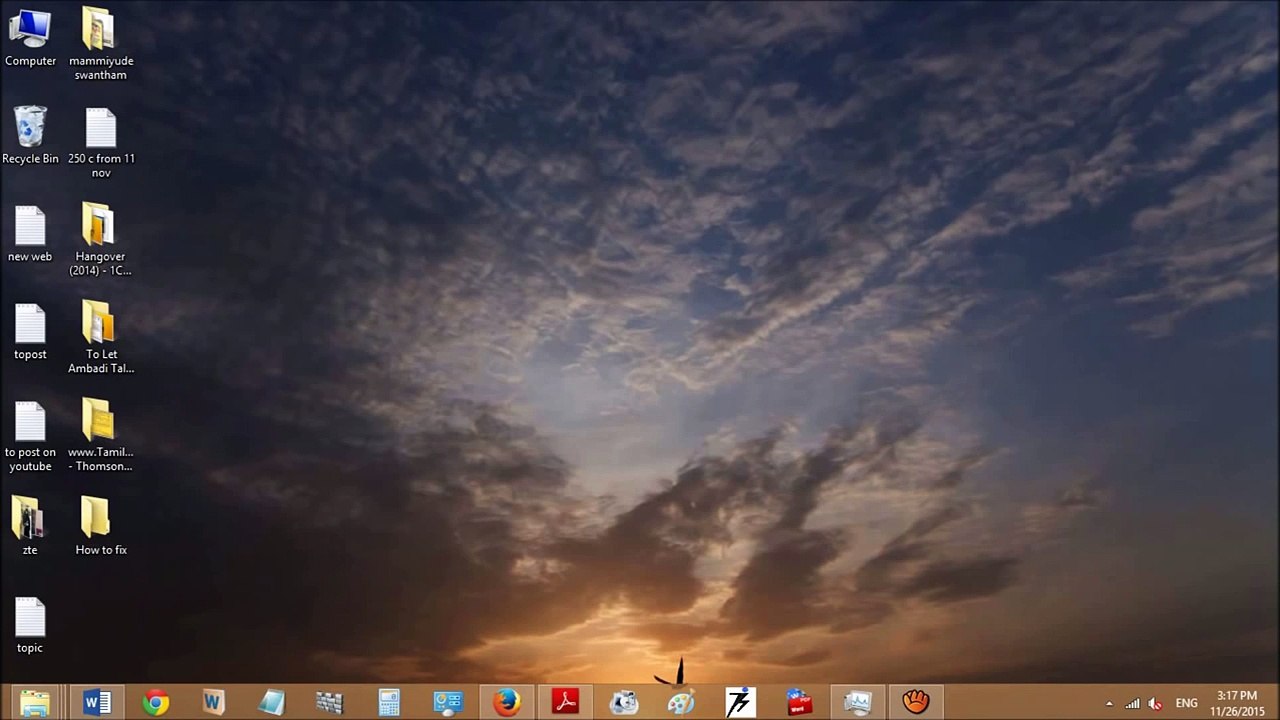Open the network signal tray icon
Viewport: 1280px width, 720px height.
point(1132,703)
